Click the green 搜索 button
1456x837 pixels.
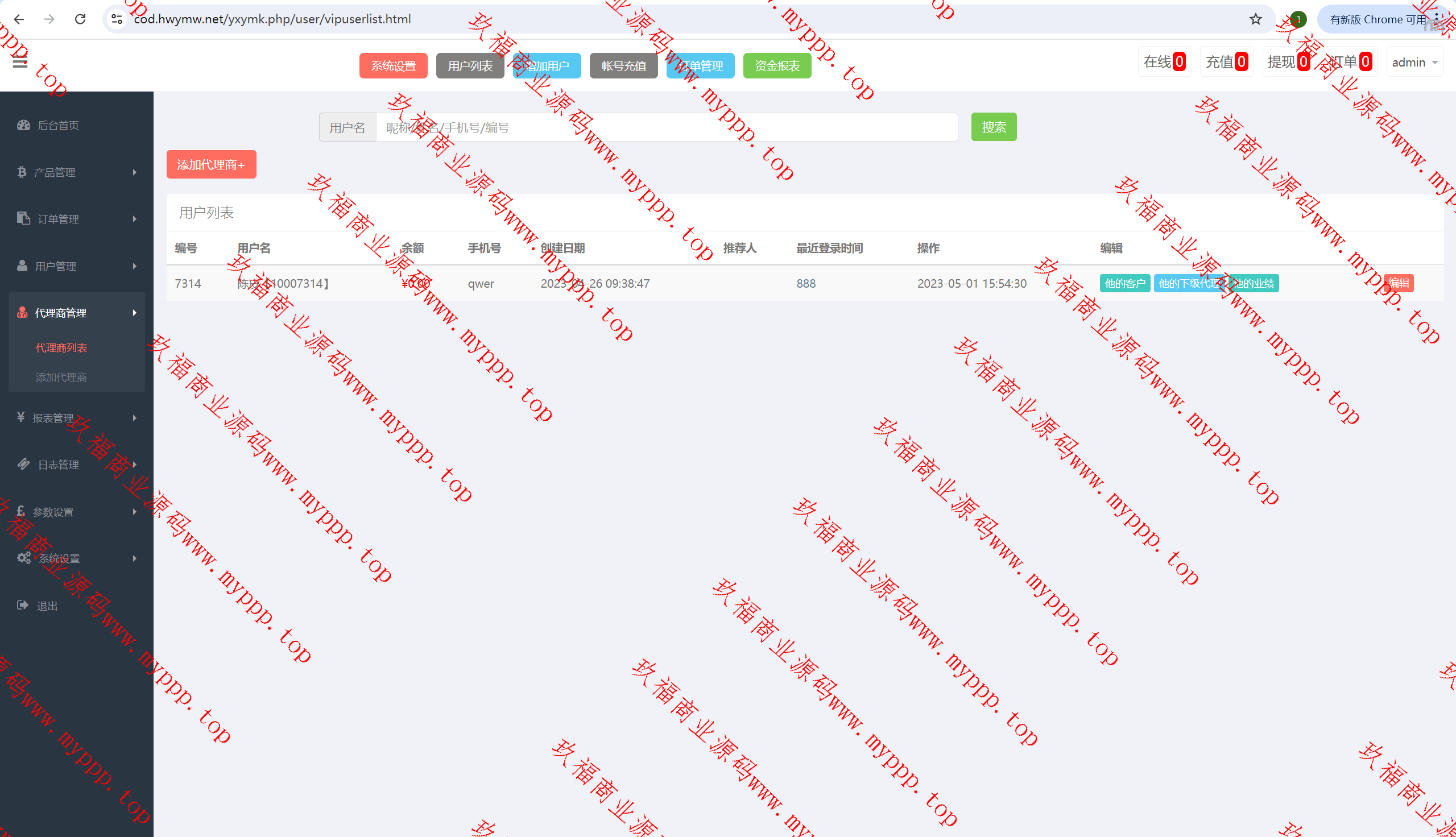[x=993, y=127]
